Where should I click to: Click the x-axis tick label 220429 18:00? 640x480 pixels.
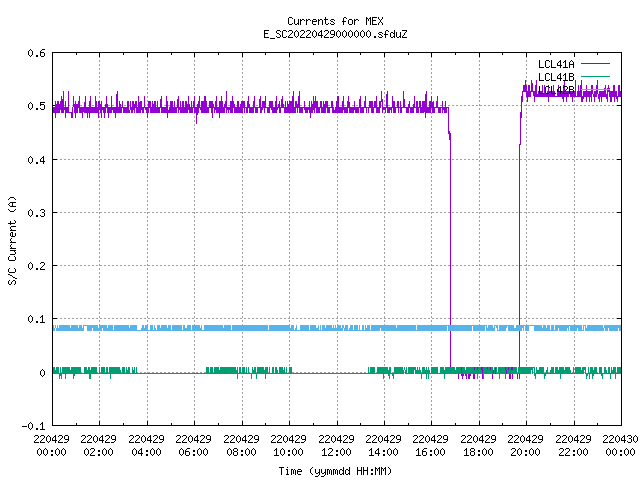click(x=478, y=446)
